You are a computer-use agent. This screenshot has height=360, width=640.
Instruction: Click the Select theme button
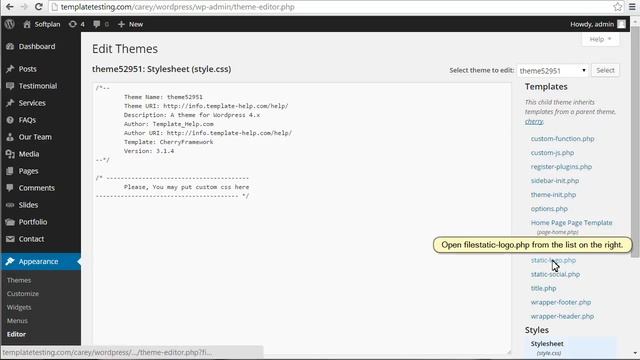click(605, 70)
